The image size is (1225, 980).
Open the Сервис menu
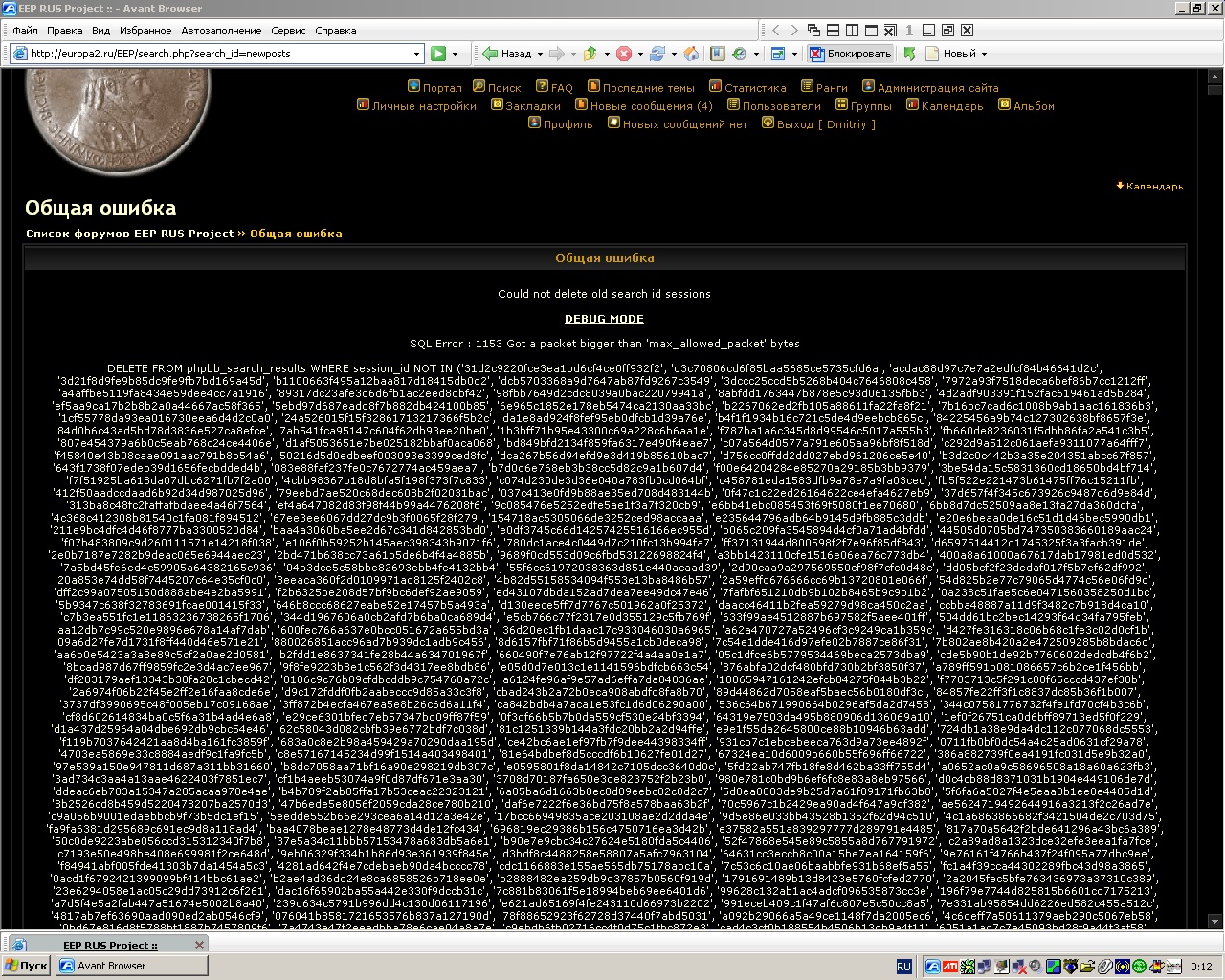[x=288, y=31]
